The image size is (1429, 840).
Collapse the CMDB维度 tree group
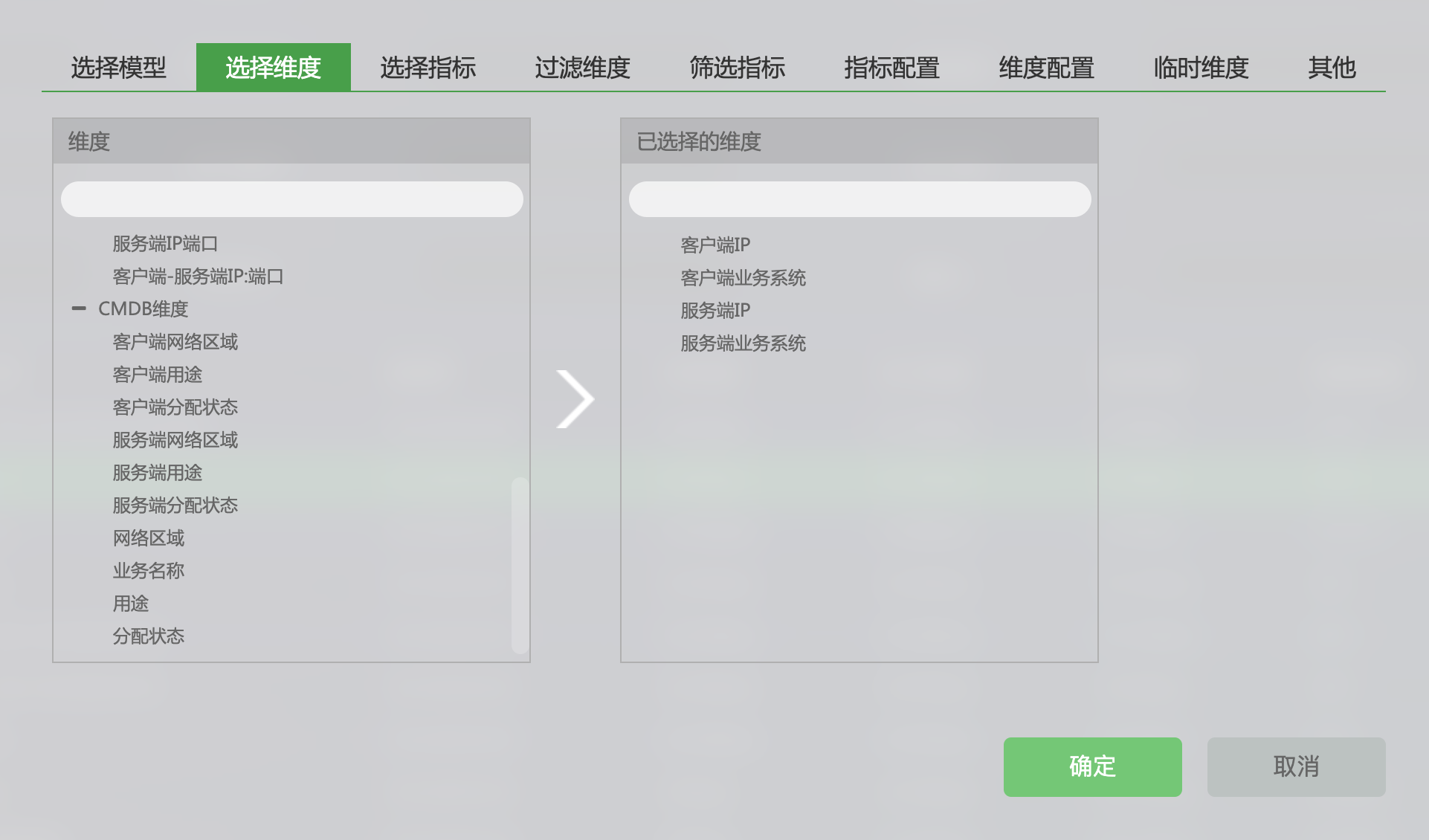79,308
